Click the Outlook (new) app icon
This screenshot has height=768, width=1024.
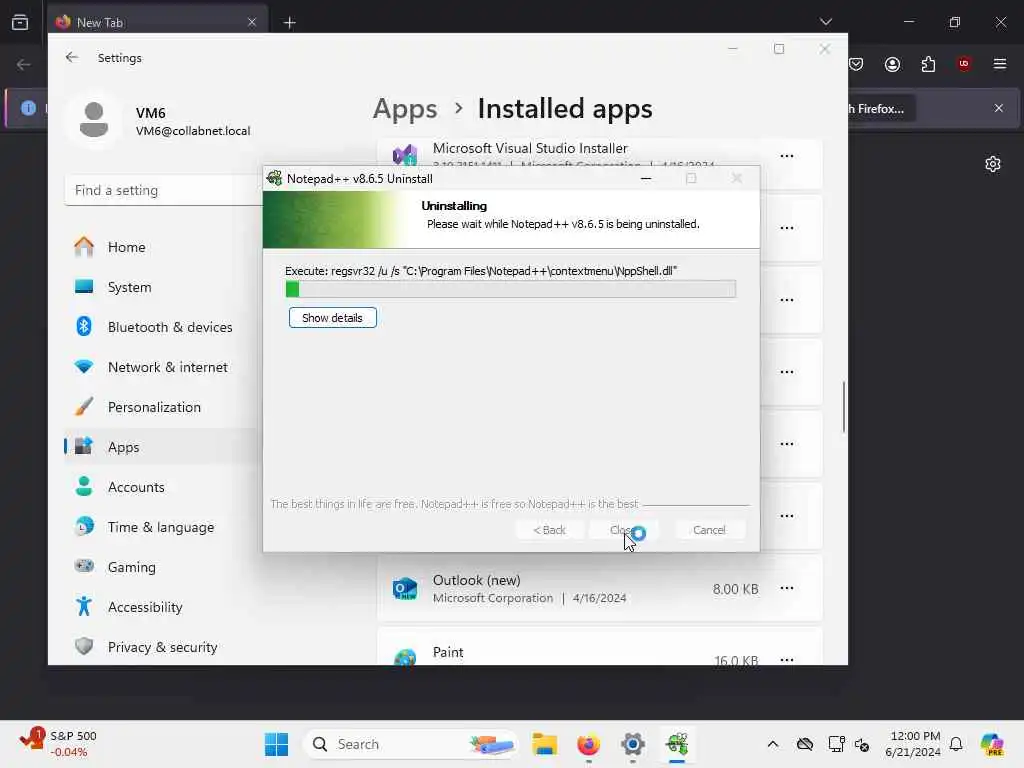(x=405, y=588)
